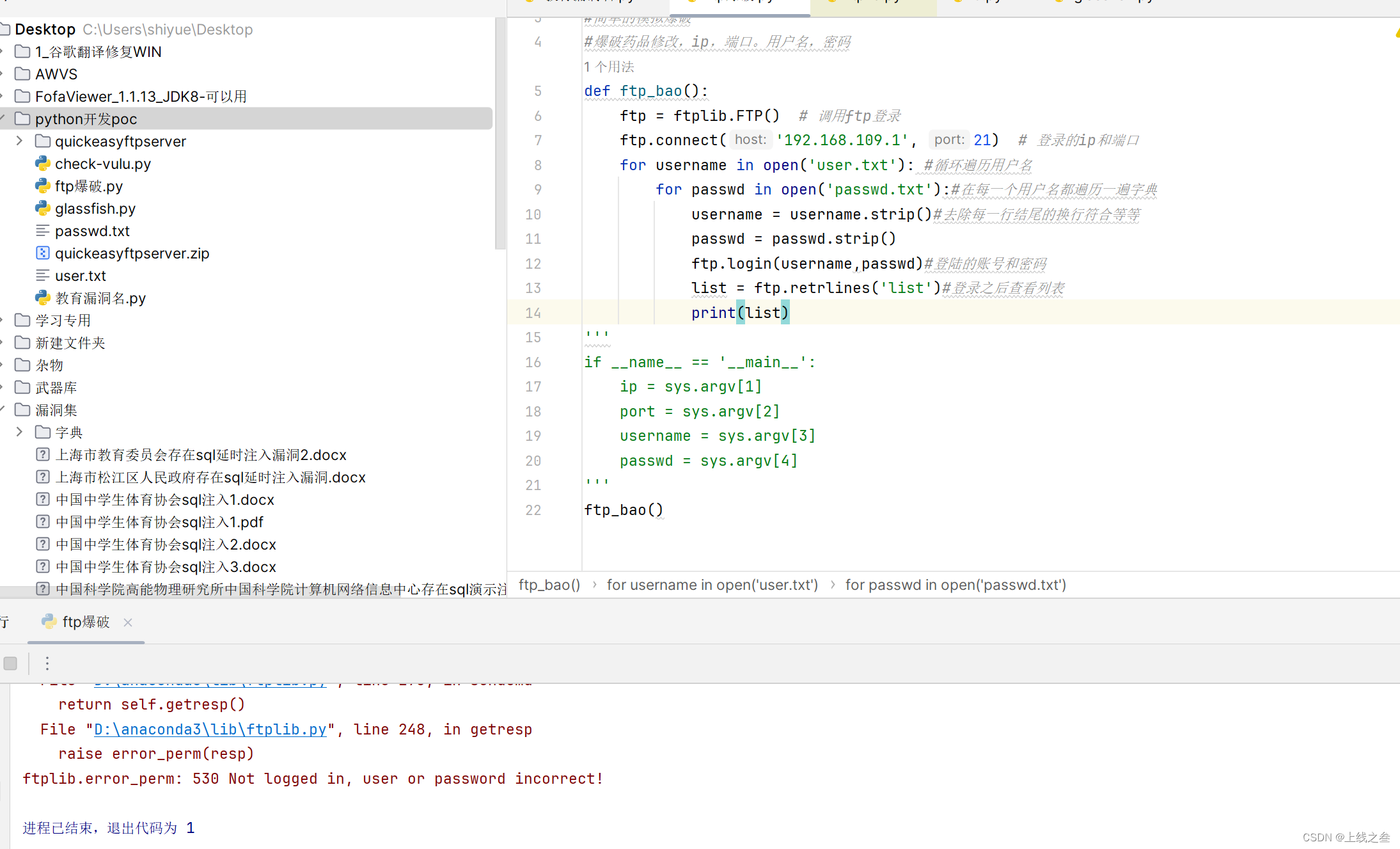Open the 中国中学生体育协会sql注入1.pdf file
1400x849 pixels.
tap(159, 522)
